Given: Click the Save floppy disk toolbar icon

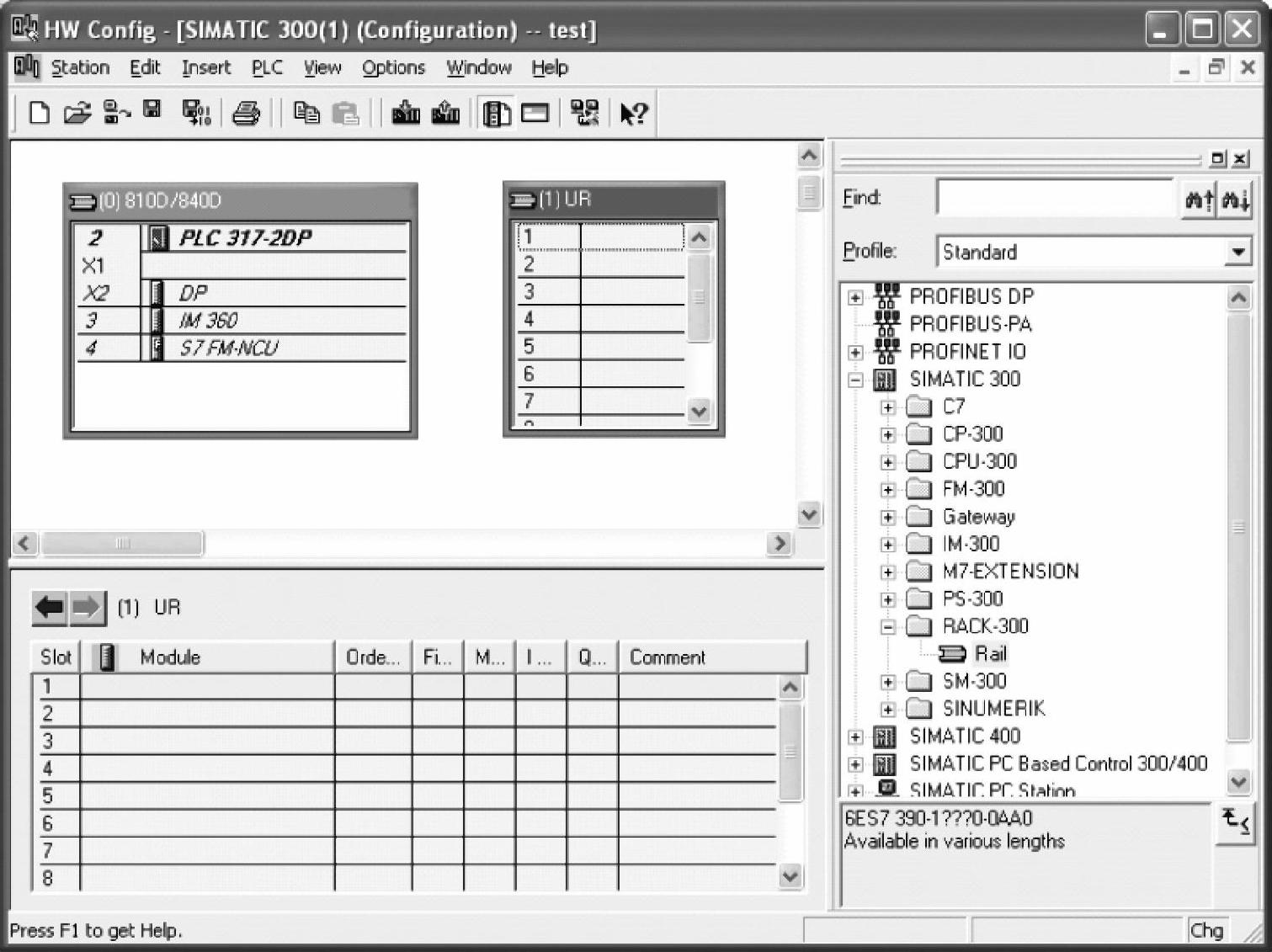Looking at the screenshot, I should click(152, 110).
